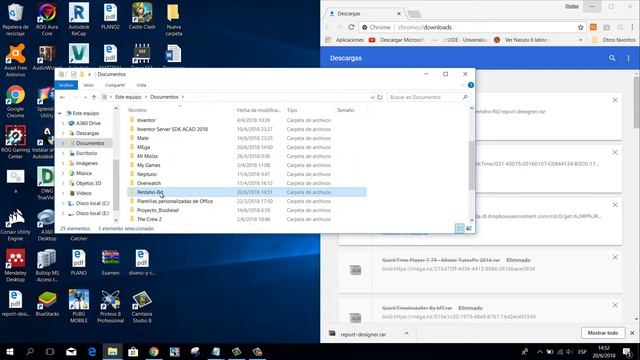Open Castle Clash desktop shortcut
Screen dimensions: 640x360
click(142, 16)
